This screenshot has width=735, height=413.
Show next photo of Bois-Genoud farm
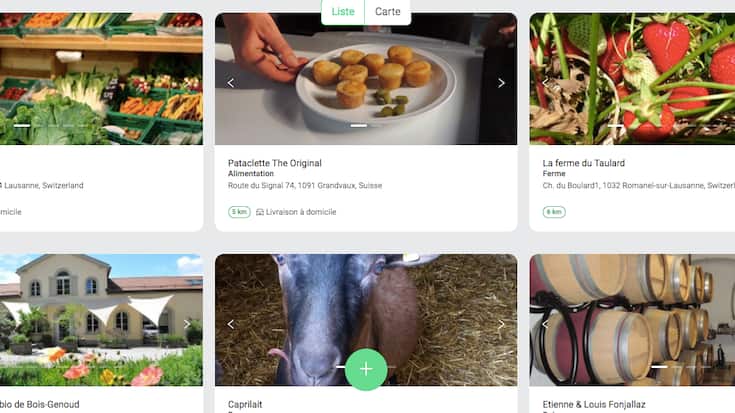pyautogui.click(x=187, y=324)
